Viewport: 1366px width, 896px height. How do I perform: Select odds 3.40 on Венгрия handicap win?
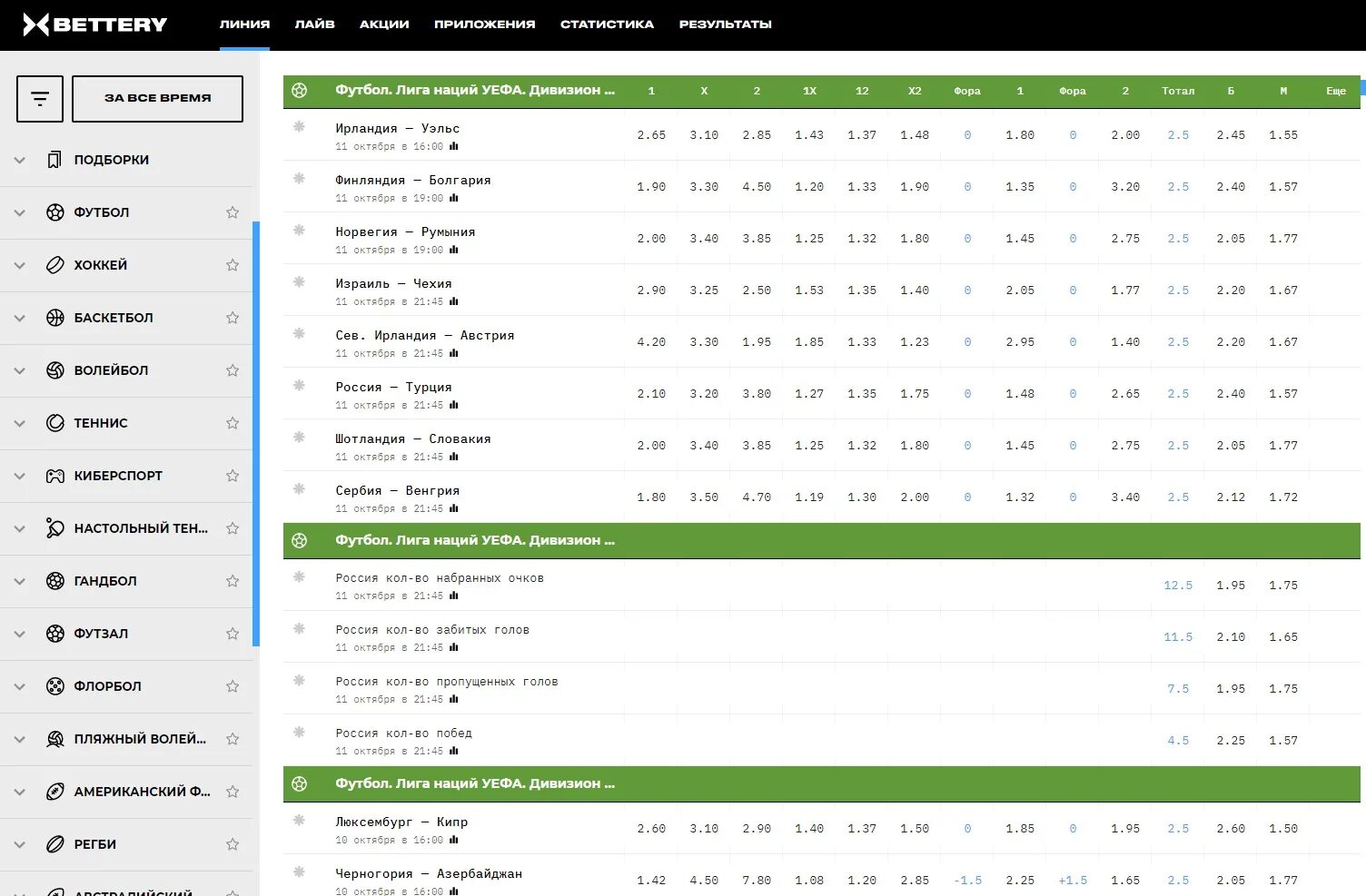click(x=1125, y=497)
